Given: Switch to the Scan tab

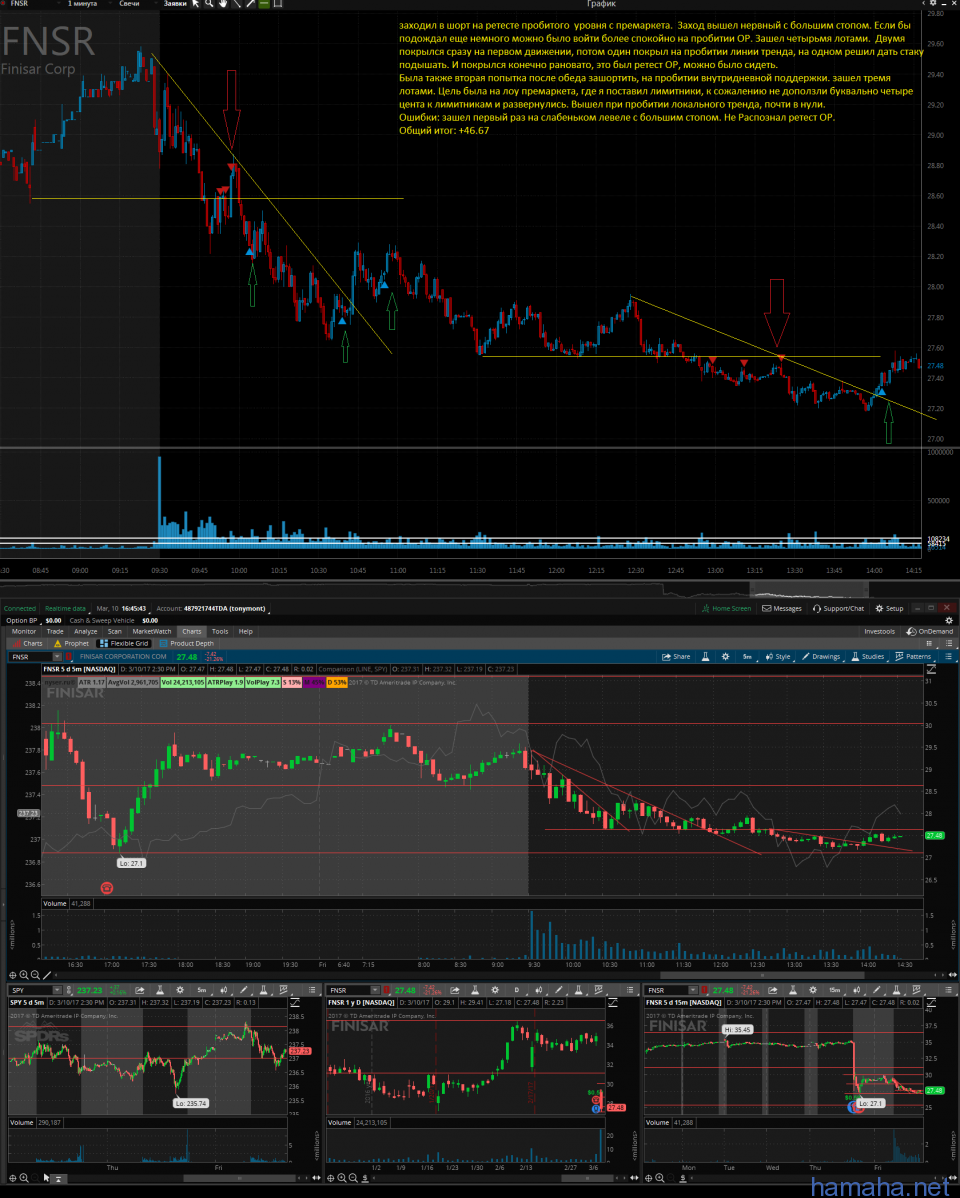Looking at the screenshot, I should pos(115,632).
